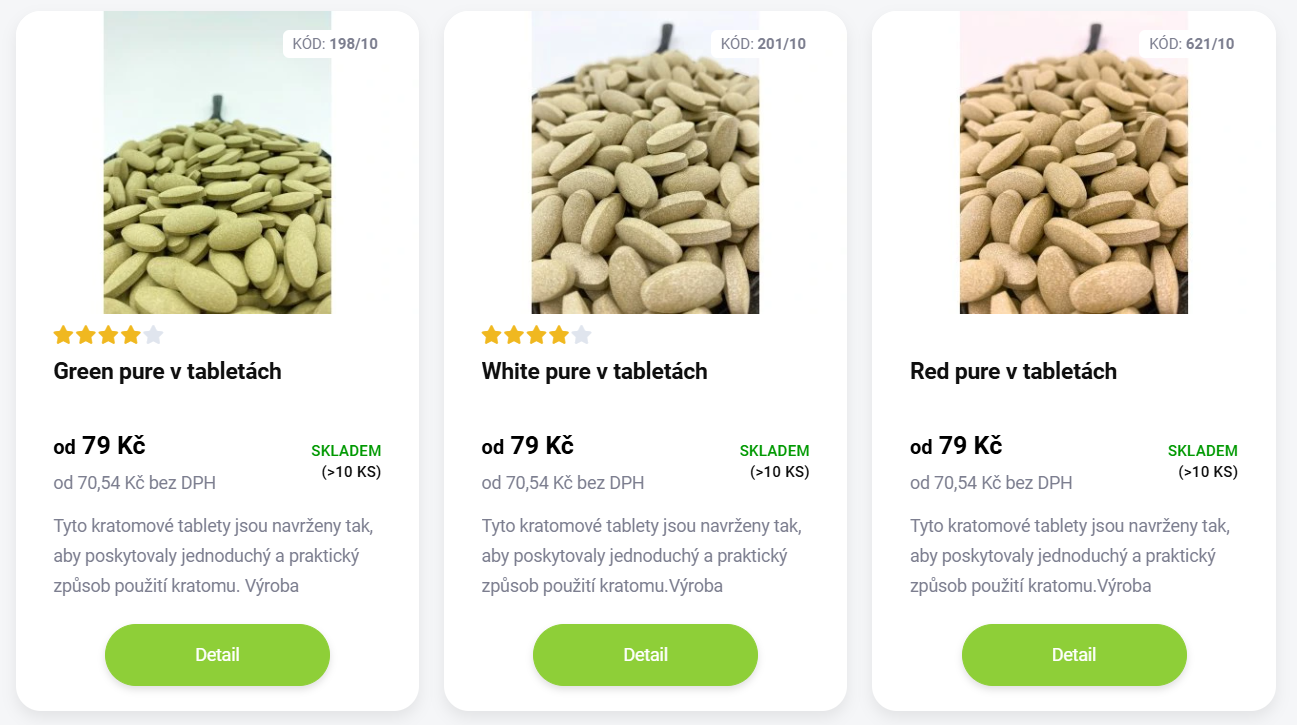Click the KÓD 198/10 badge
Viewport: 1297px width, 725px height.
[335, 44]
